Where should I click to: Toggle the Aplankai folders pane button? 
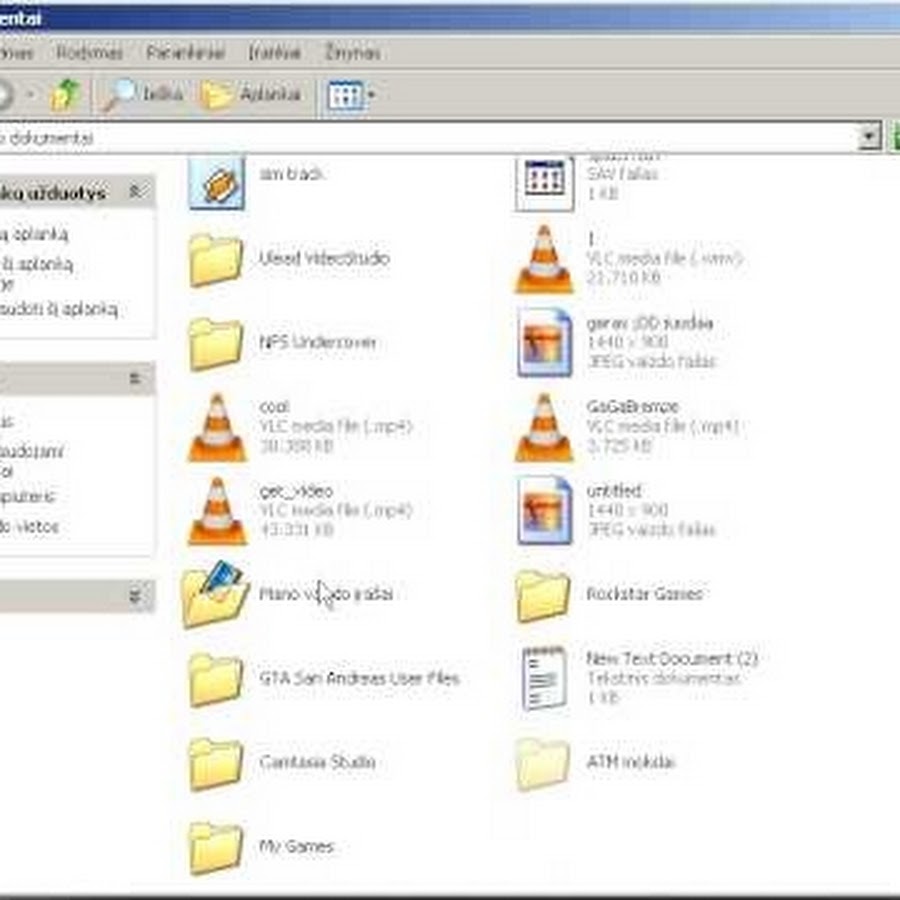coord(250,94)
